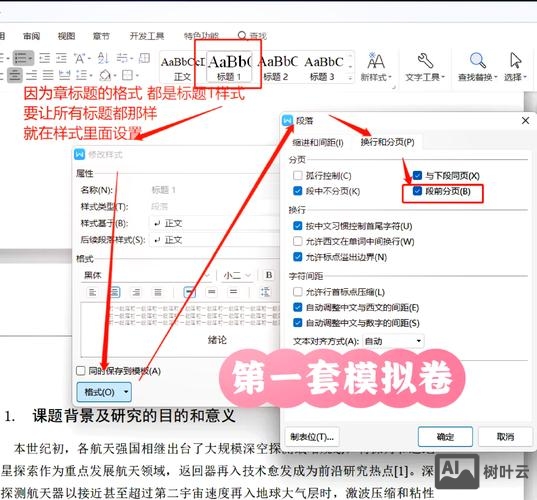Image resolution: width=537 pixels, height=500 pixels.
Task: Click the justify icon in the ribbon
Action: click(48, 75)
